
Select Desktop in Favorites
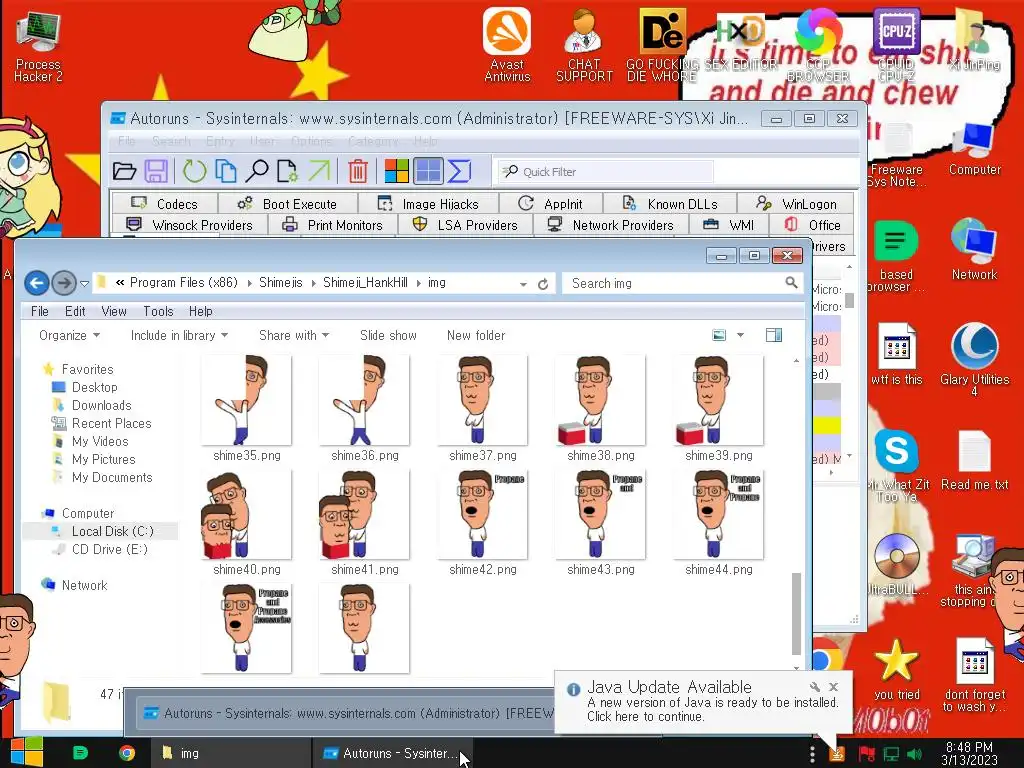[94, 387]
